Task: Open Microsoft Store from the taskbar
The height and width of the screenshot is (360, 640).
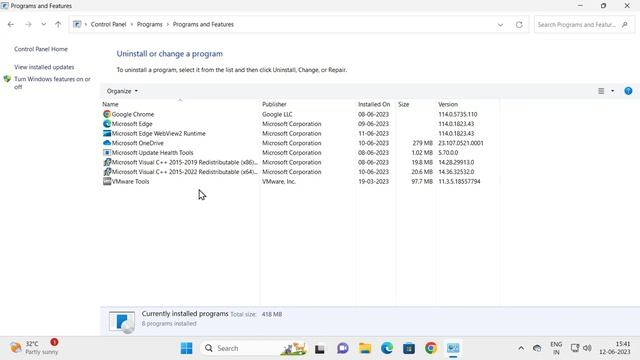Action: [x=409, y=348]
